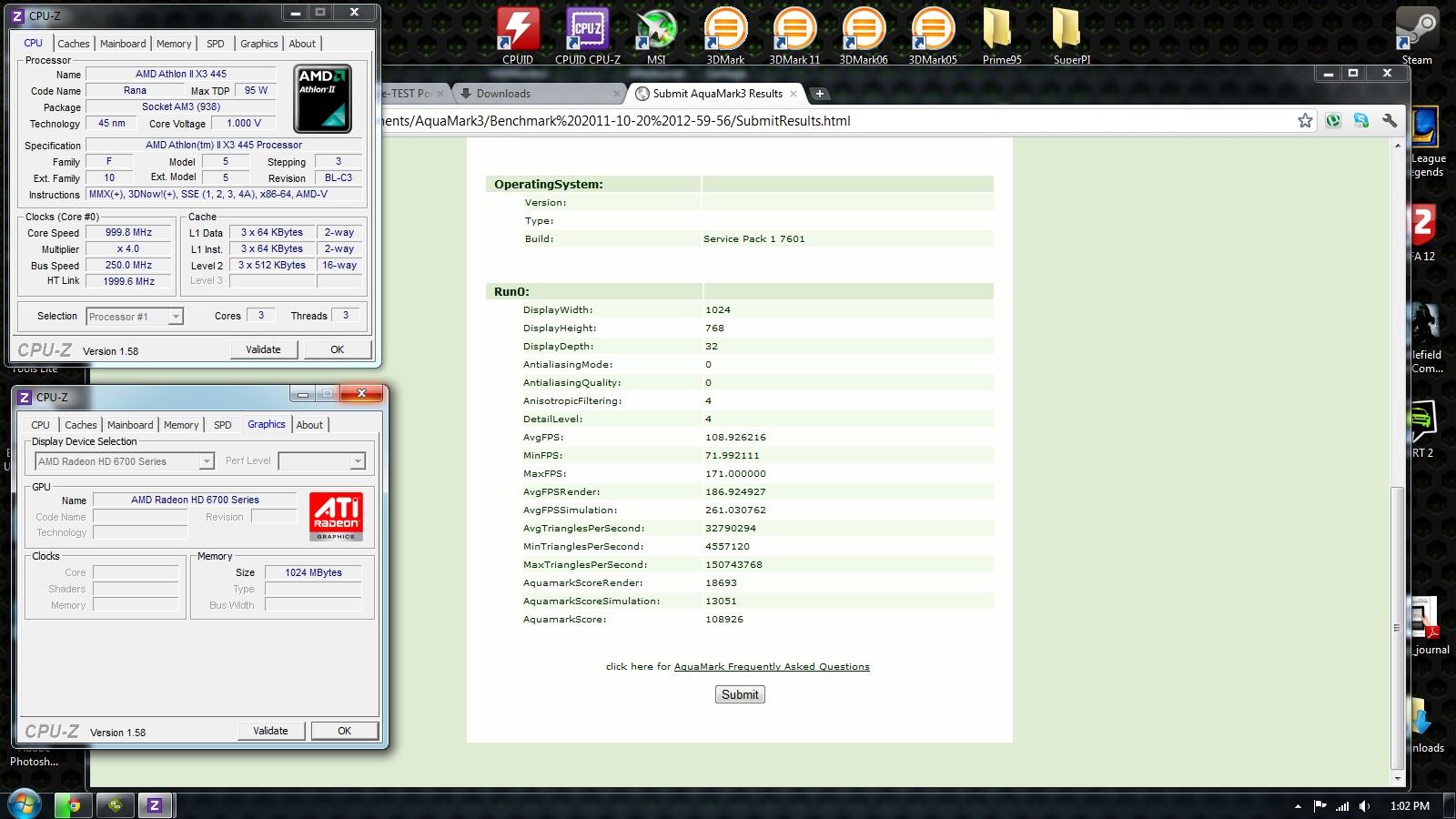Switch to Graphics tab in top CPU-Z
This screenshot has height=819, width=1456.
pyautogui.click(x=259, y=44)
